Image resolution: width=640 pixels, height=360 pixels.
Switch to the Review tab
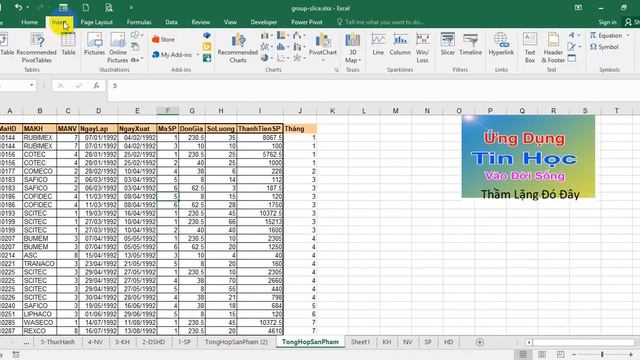pos(200,22)
